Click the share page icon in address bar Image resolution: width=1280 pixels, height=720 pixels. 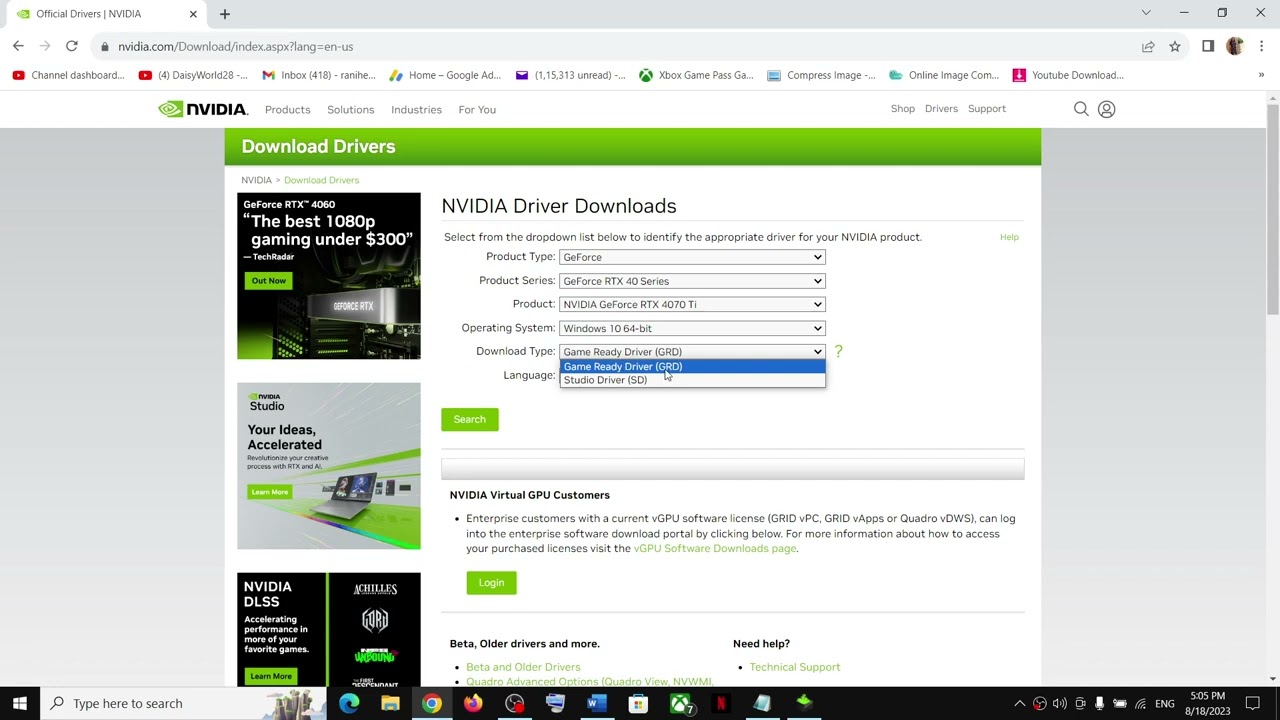click(1148, 46)
